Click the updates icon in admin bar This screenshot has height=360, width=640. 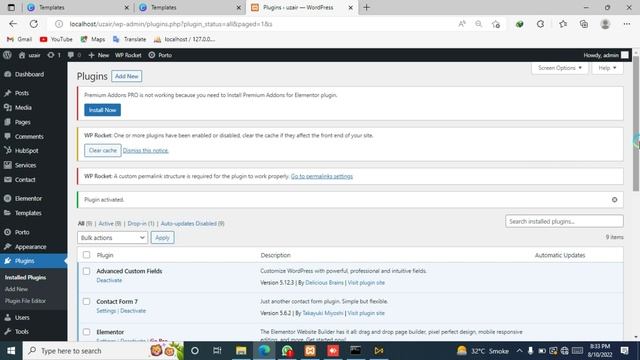[x=54, y=55]
